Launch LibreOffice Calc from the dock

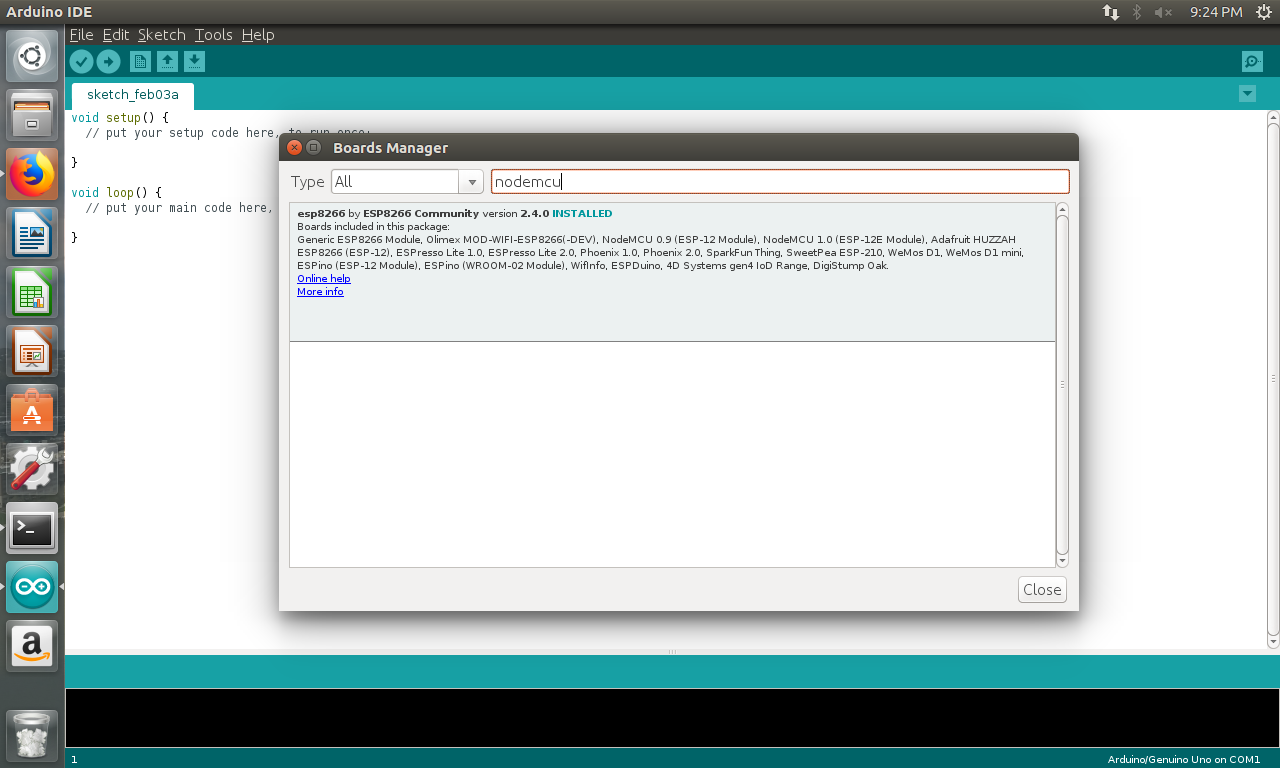[32, 292]
